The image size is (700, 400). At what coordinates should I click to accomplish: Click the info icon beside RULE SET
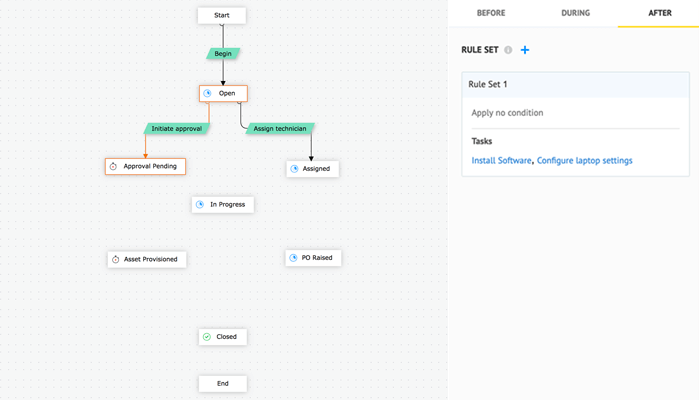(x=508, y=50)
